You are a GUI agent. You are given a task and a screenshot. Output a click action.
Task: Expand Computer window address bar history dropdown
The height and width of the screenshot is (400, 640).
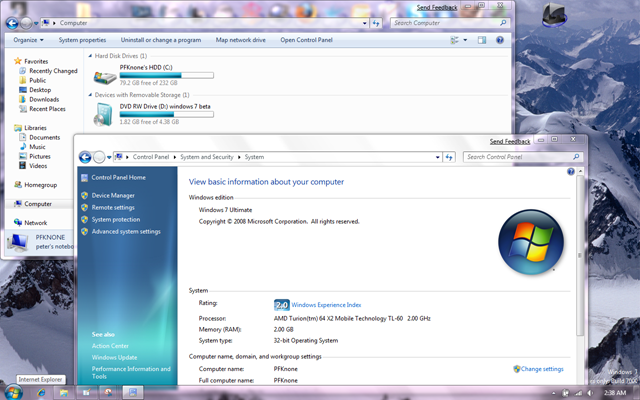[x=364, y=23]
